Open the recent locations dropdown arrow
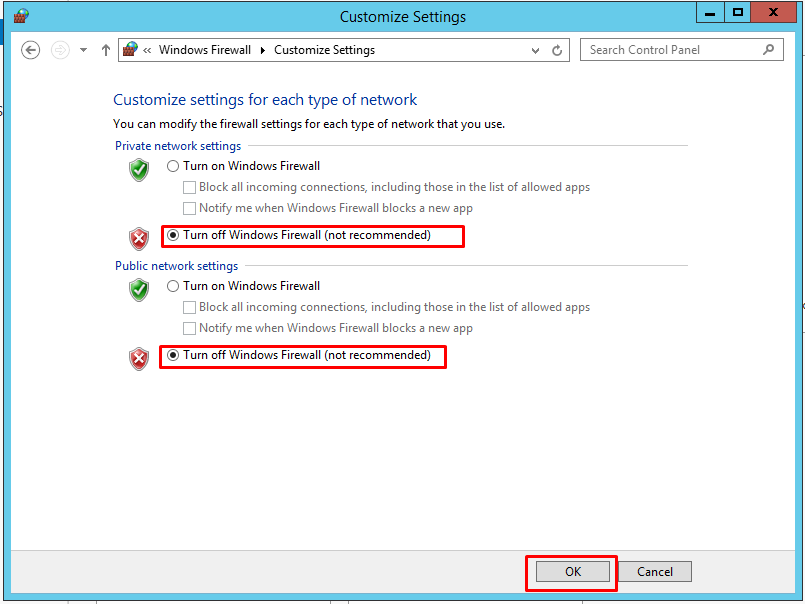Image resolution: width=805 pixels, height=604 pixels. [83, 50]
